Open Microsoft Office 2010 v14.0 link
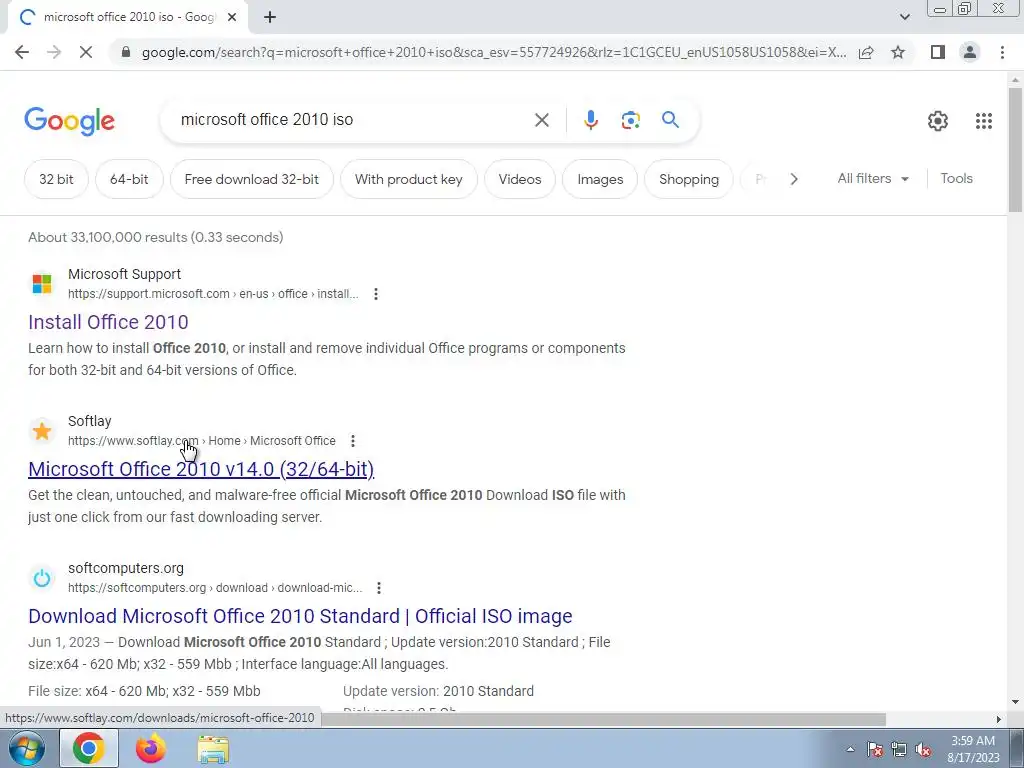The image size is (1024, 768). click(x=201, y=469)
